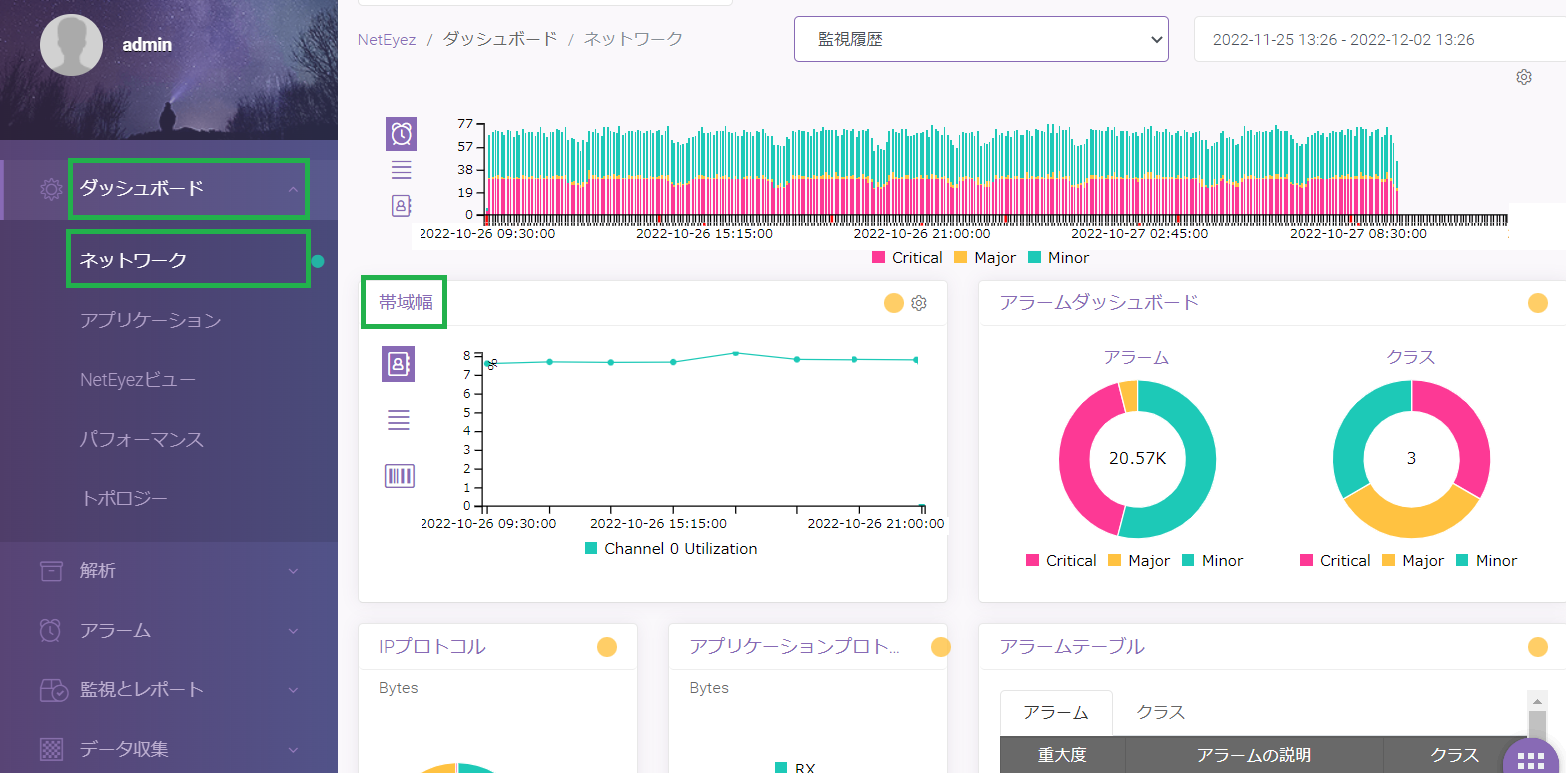
Task: Click teal Minor segment of アラーム donut
Action: 1199,460
